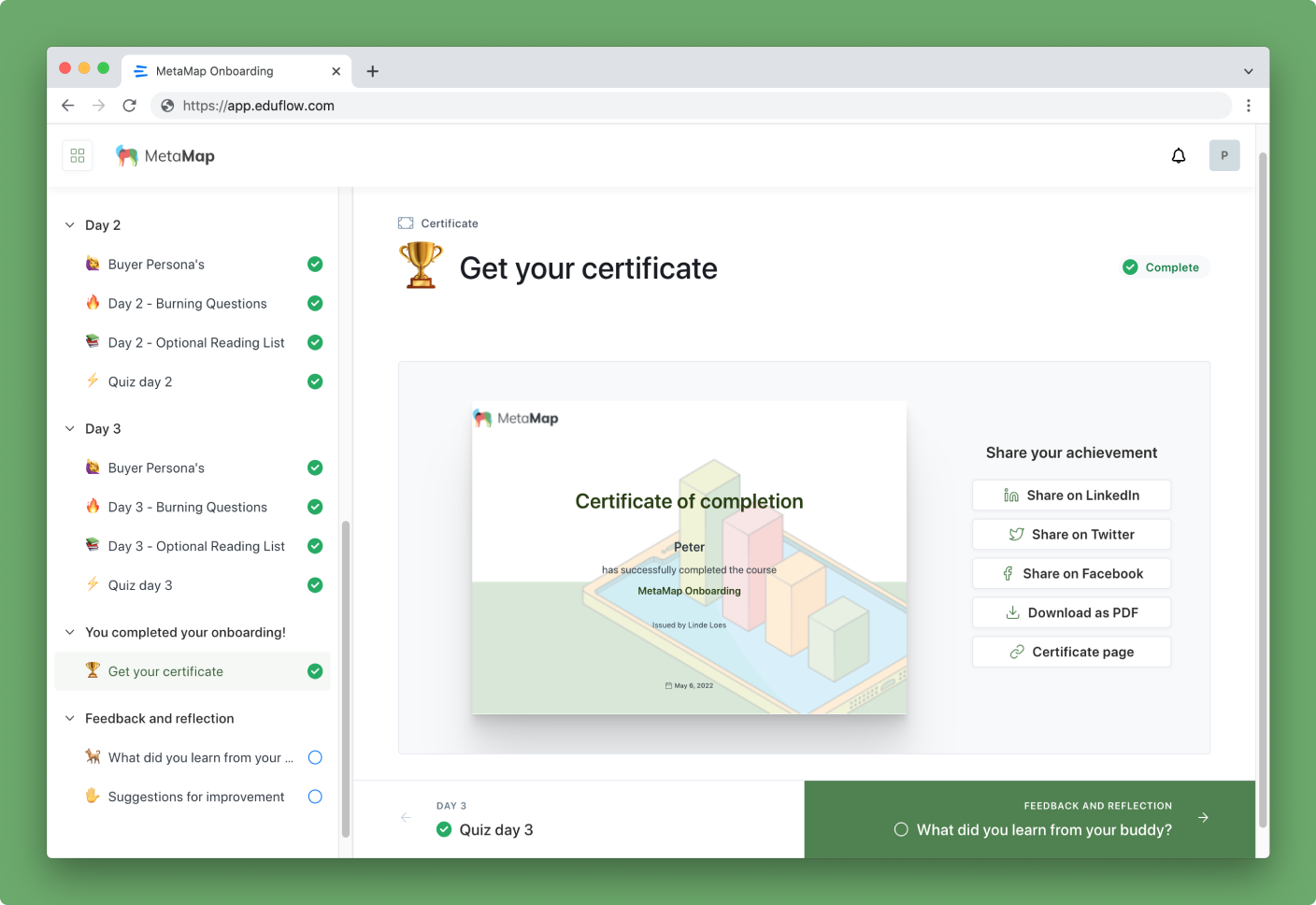
Task: Open Quiz day 3 in the sidebar
Action: click(193, 585)
